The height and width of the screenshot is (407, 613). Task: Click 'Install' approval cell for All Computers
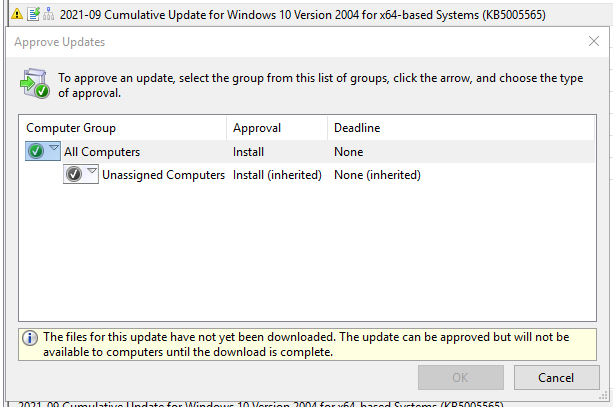(248, 152)
